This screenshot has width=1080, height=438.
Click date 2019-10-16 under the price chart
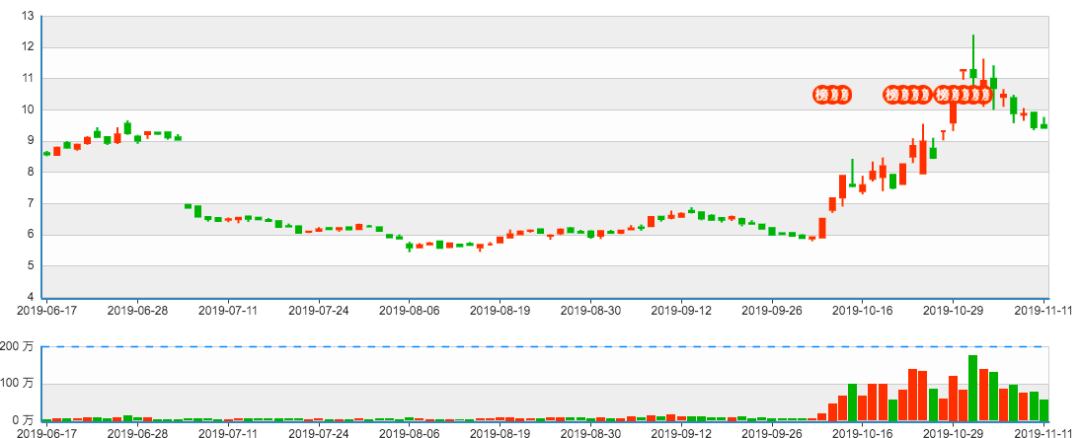click(x=862, y=311)
